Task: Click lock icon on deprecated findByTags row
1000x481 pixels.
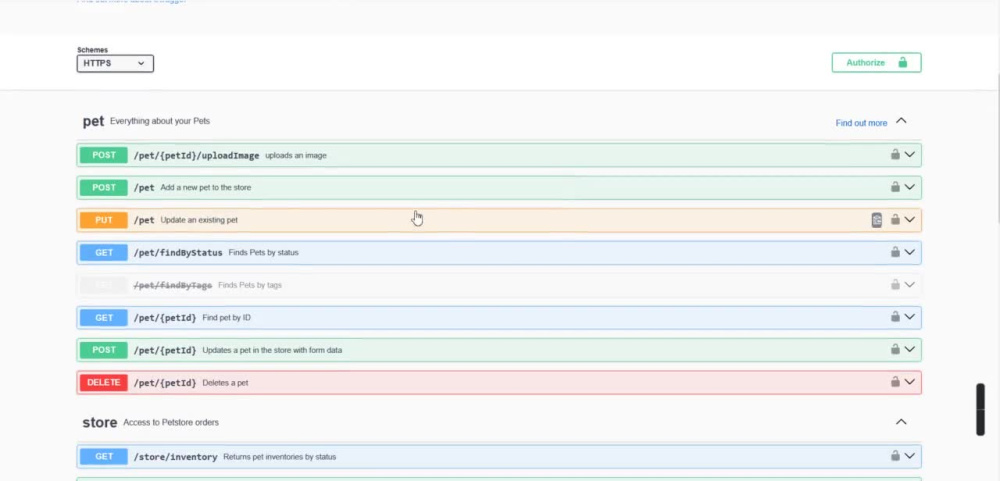Action: click(x=895, y=285)
